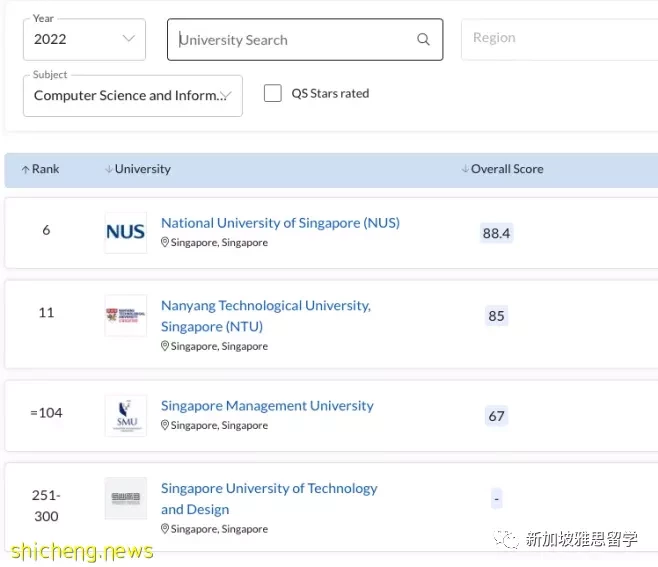Click the rank 11 cell
Viewport: 658px width, 567px height.
[x=46, y=313]
